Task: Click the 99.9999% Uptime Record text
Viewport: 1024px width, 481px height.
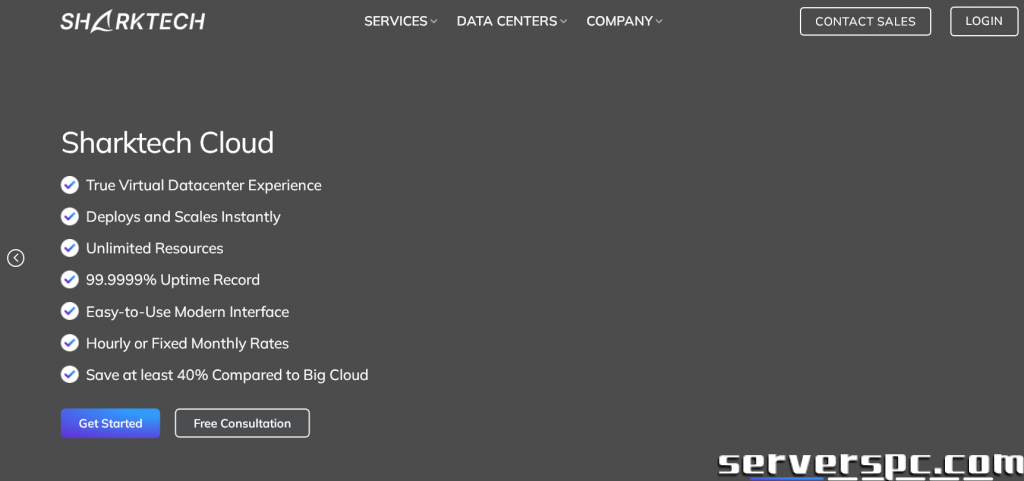Action: pos(172,280)
